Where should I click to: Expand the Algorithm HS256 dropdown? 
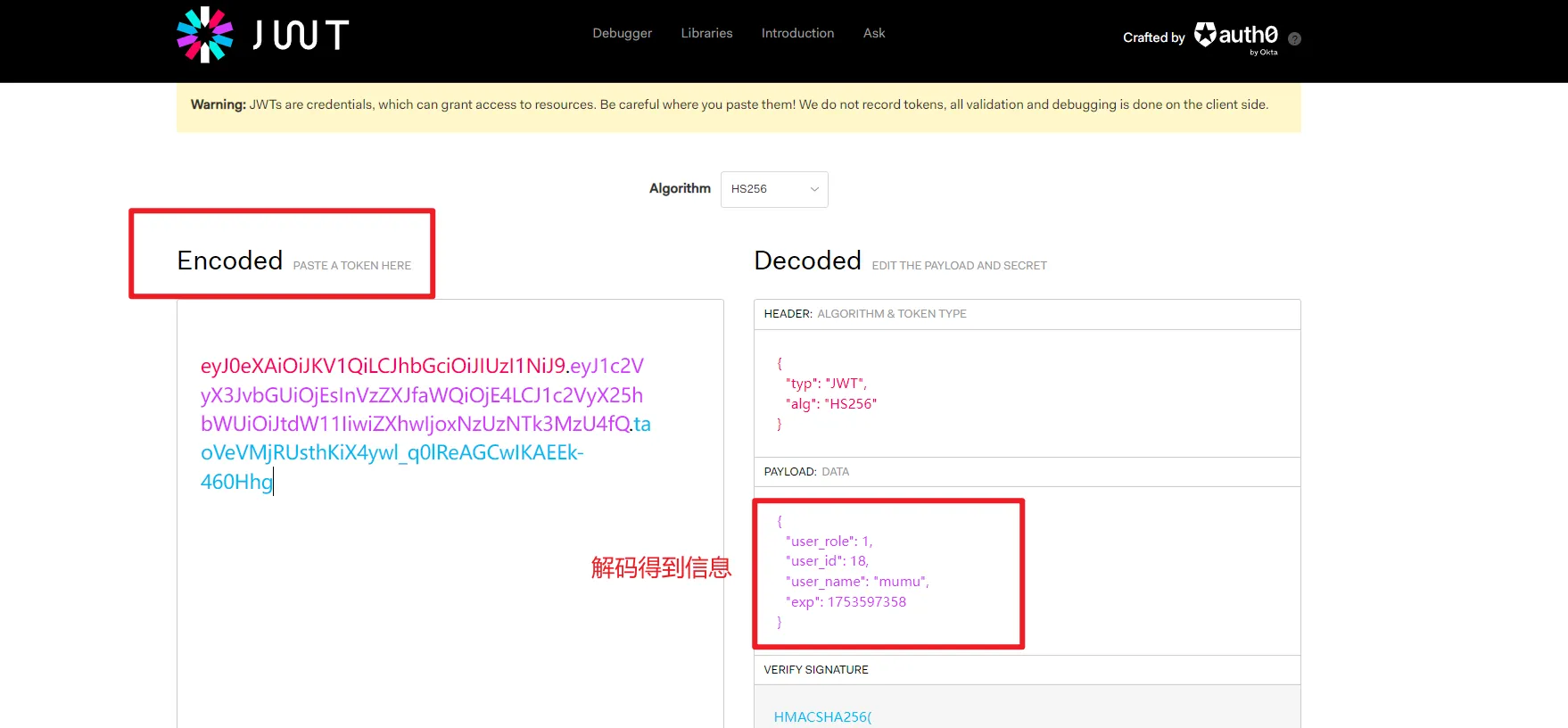click(773, 189)
